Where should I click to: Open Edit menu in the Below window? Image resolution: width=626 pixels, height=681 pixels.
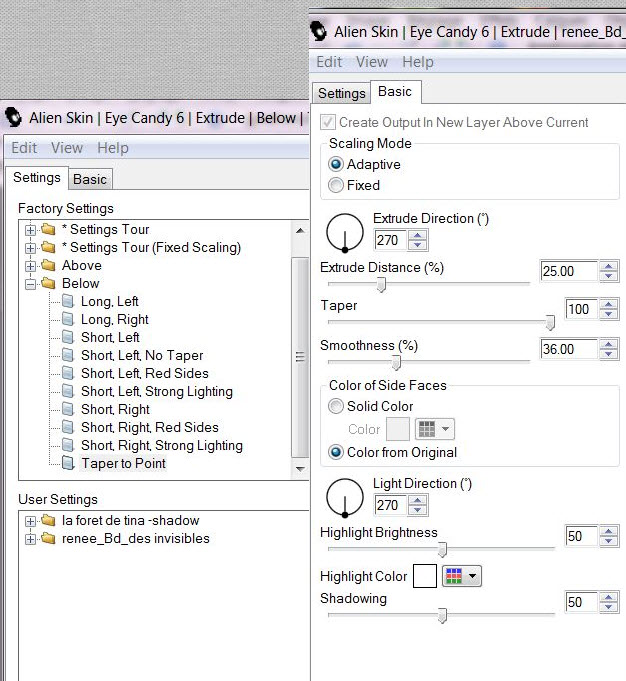tap(24, 148)
